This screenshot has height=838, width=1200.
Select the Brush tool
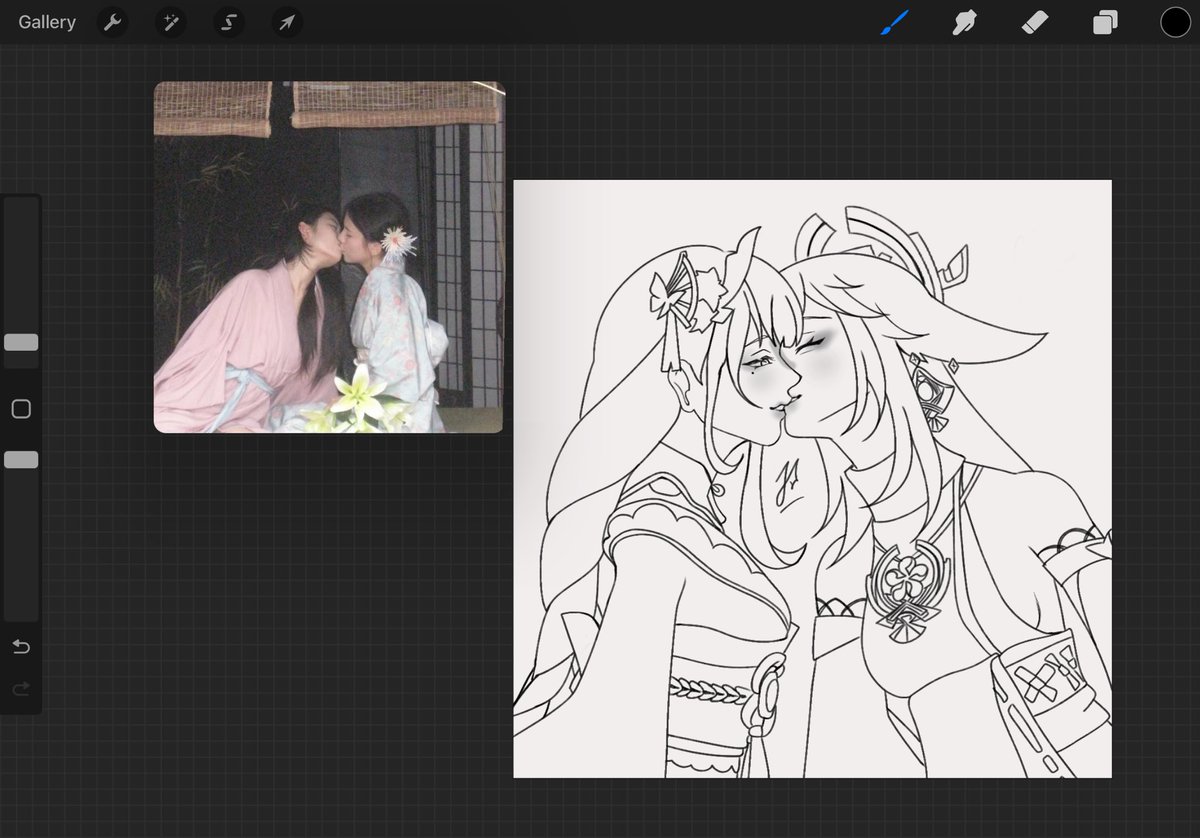point(893,22)
